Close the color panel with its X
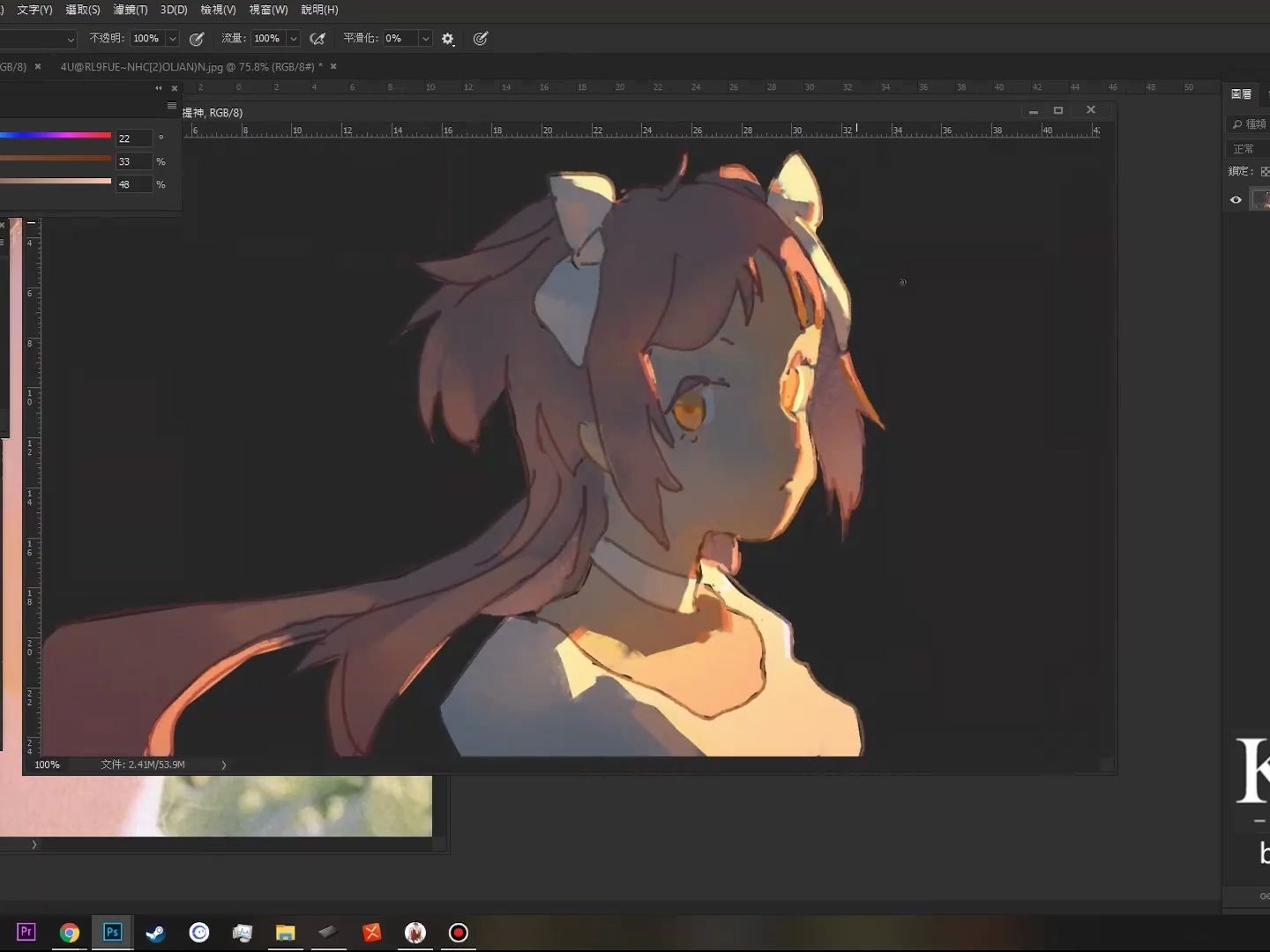Image resolution: width=1270 pixels, height=952 pixels. coord(175,88)
